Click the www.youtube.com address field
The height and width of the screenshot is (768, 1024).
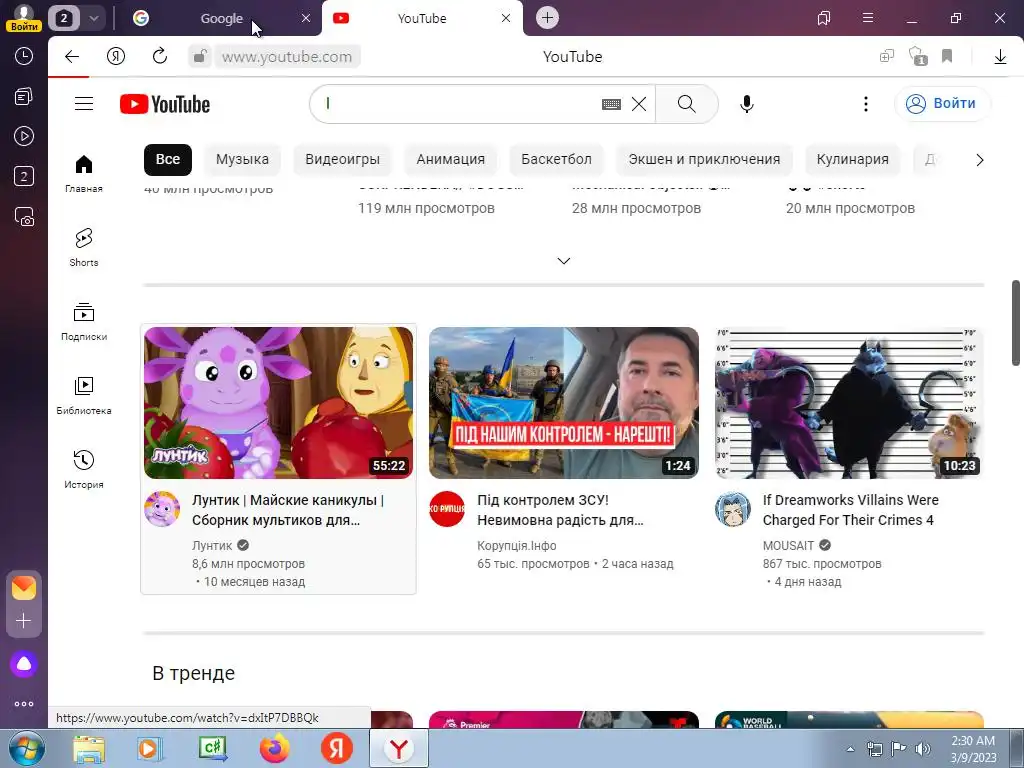click(287, 57)
